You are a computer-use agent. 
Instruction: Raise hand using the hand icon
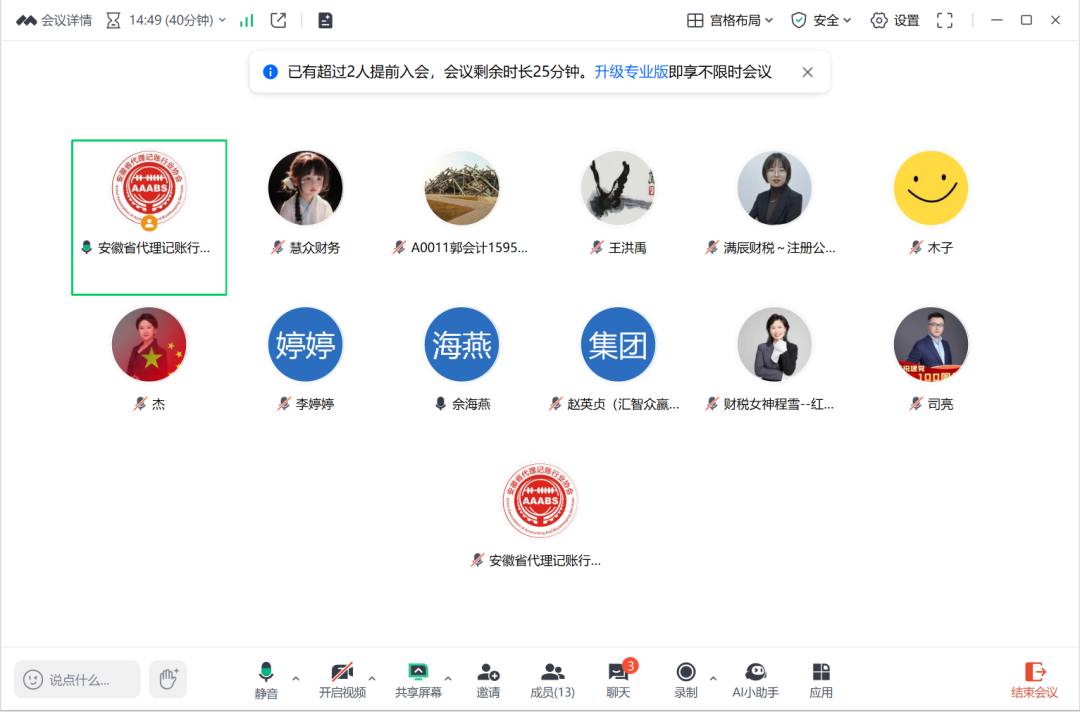(168, 679)
